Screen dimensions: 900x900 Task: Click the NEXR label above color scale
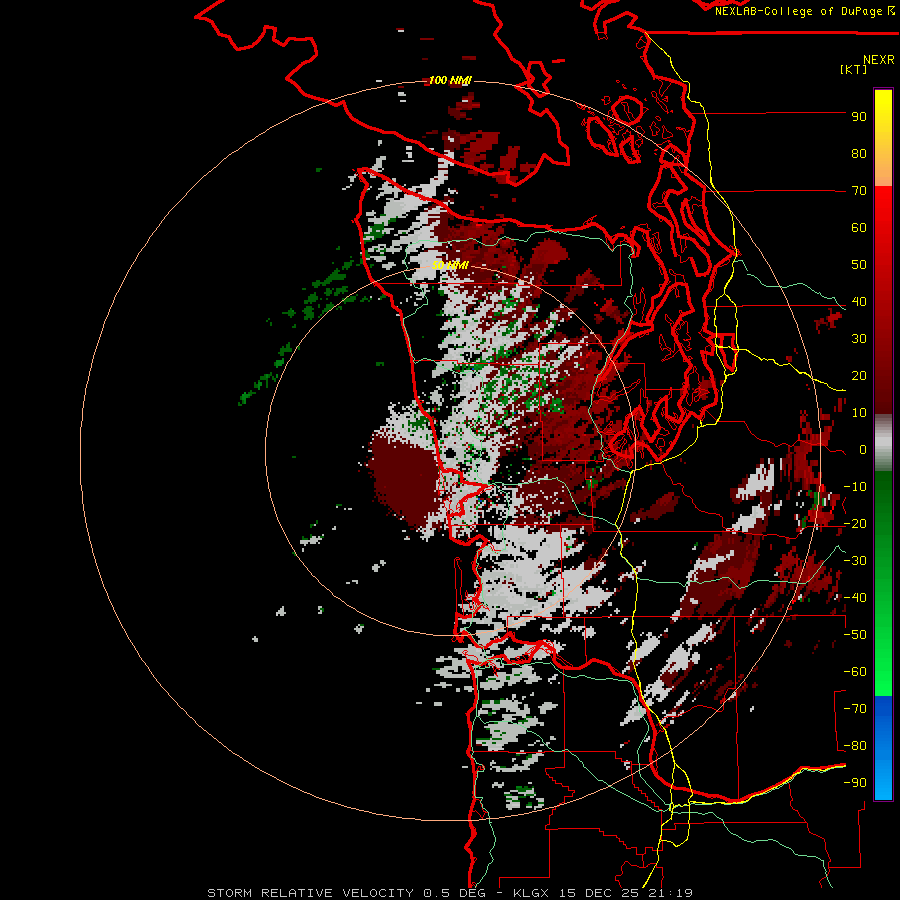point(879,60)
